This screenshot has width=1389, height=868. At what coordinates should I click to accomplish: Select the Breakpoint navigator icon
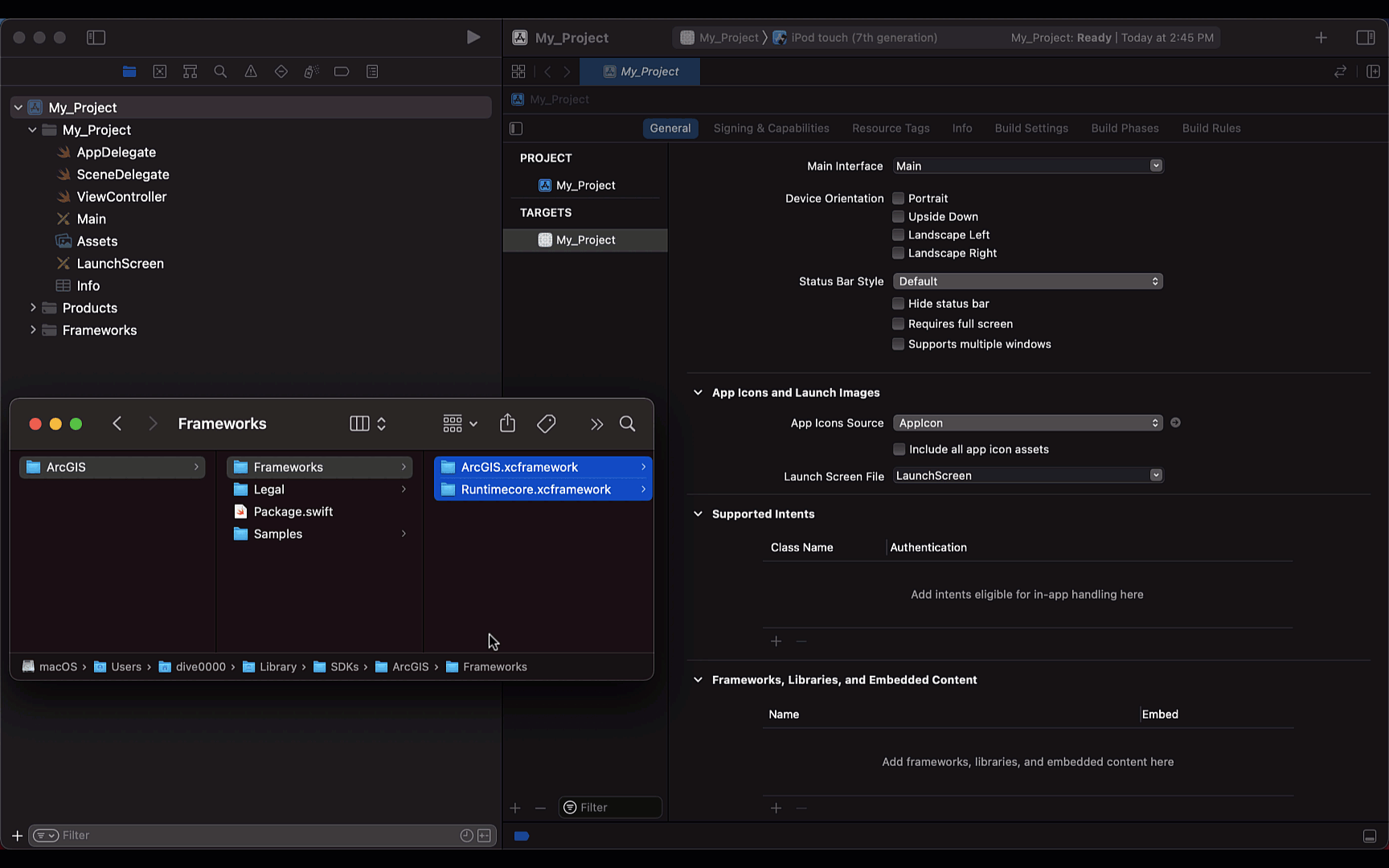[342, 72]
